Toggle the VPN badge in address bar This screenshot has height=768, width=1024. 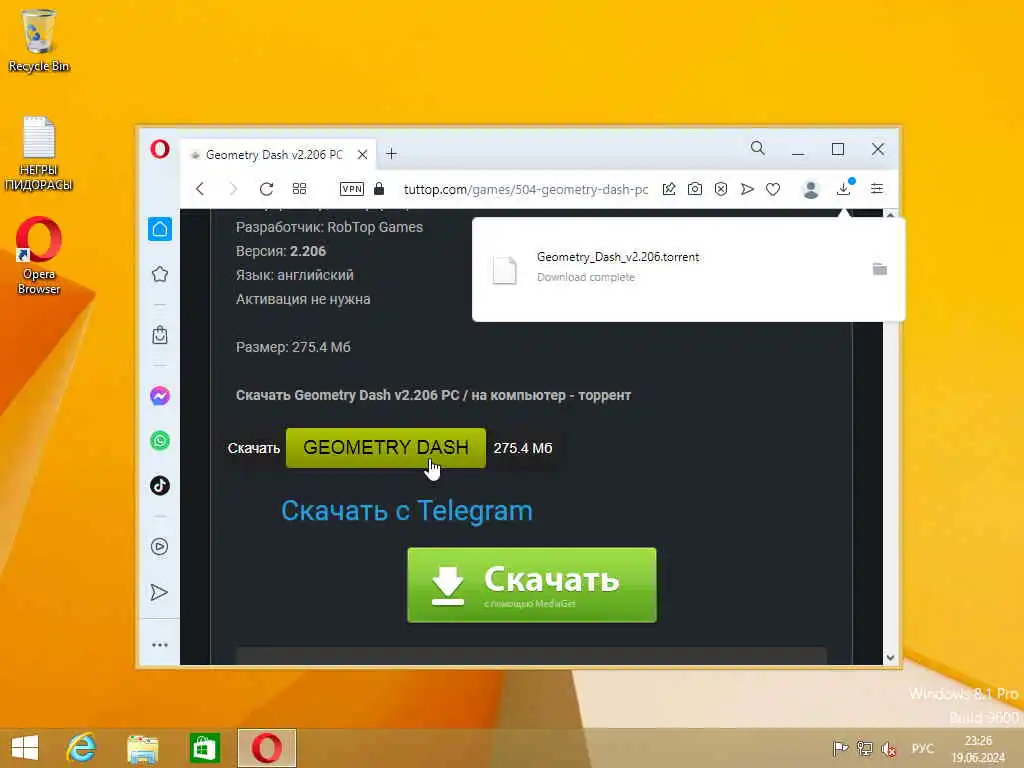352,189
